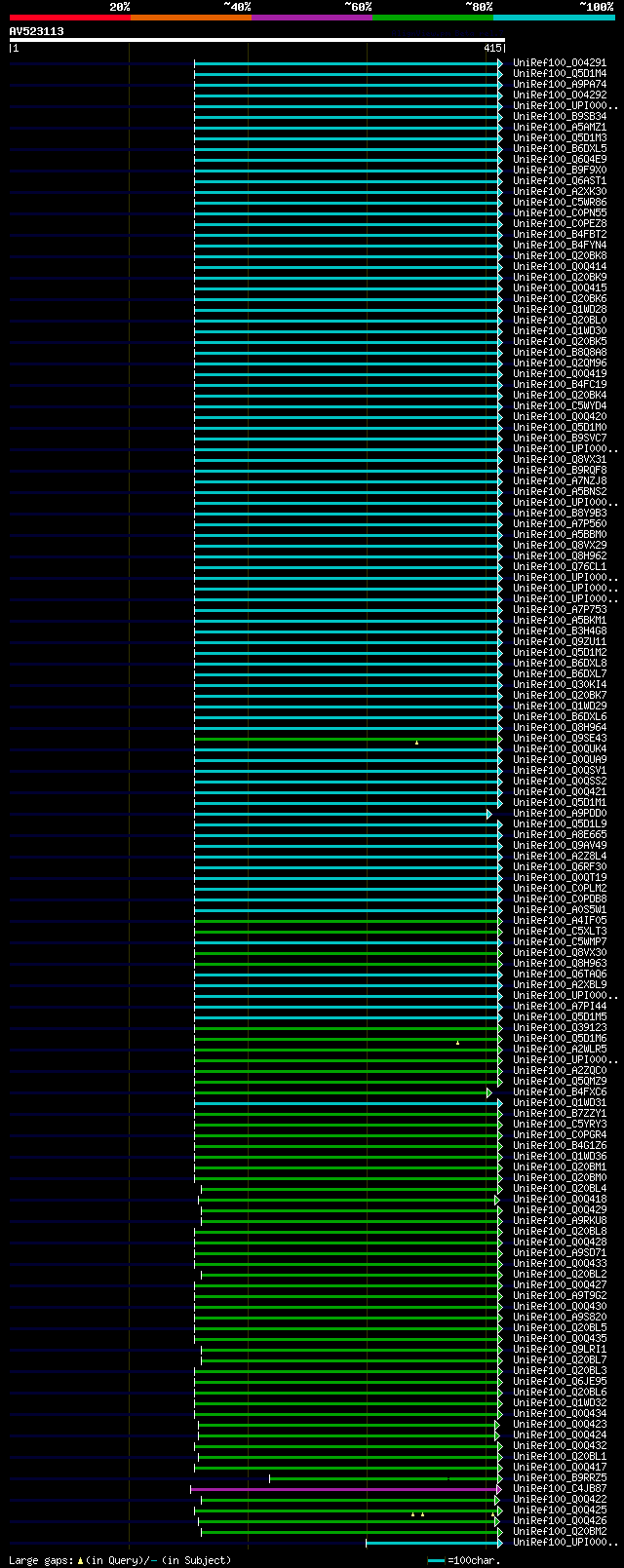Select hit UniRef100_B3H4G8
This screenshot has width=624, height=1568.
560,631
